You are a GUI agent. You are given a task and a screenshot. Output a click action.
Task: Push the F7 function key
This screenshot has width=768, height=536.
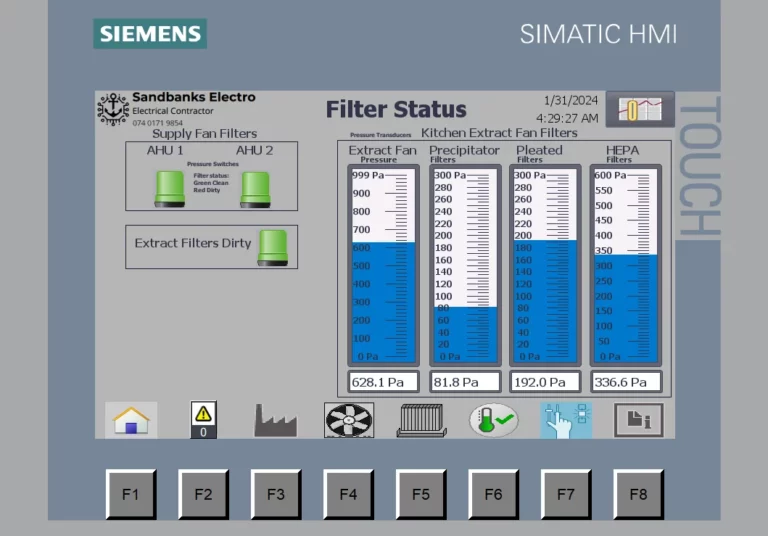point(566,494)
